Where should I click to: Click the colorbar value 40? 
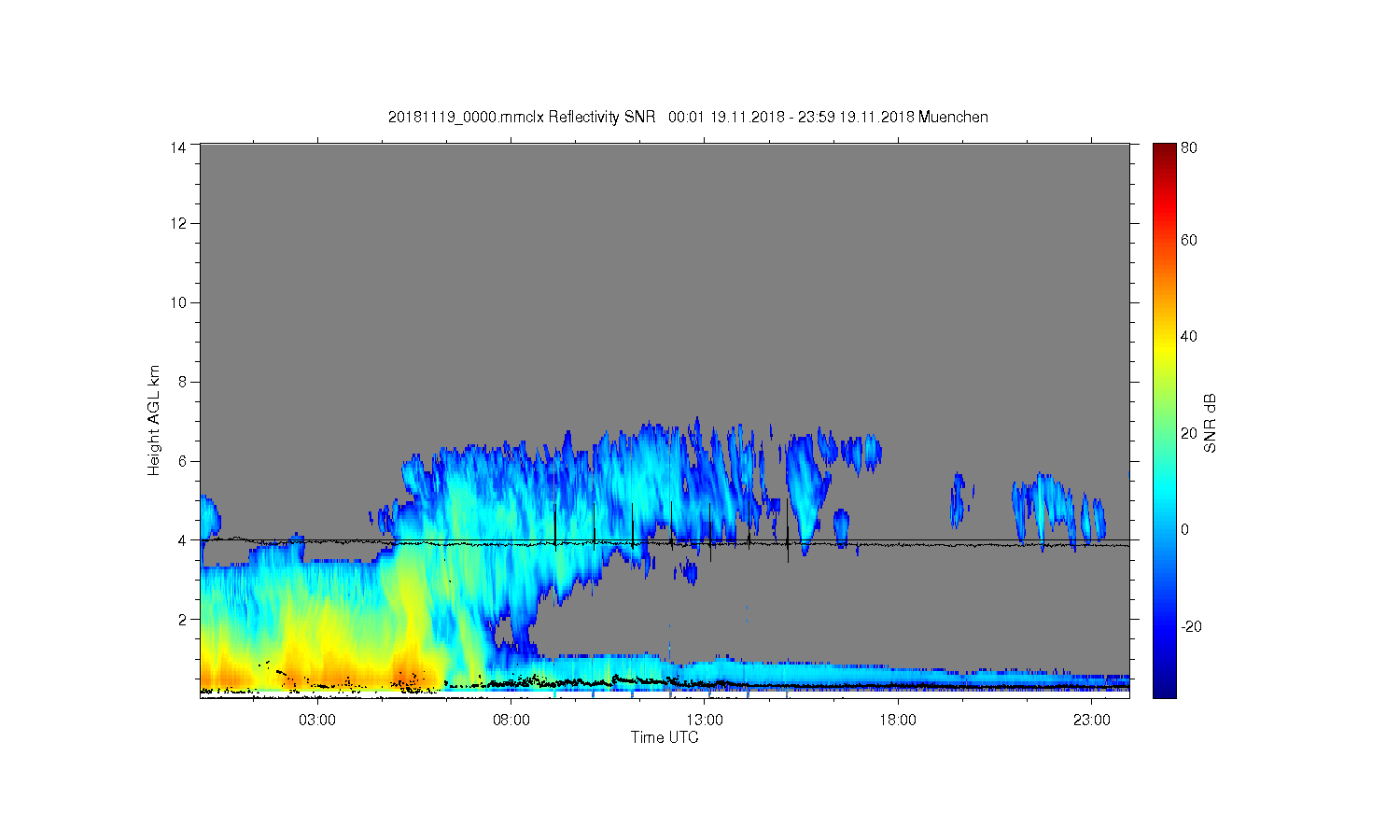tap(1189, 337)
